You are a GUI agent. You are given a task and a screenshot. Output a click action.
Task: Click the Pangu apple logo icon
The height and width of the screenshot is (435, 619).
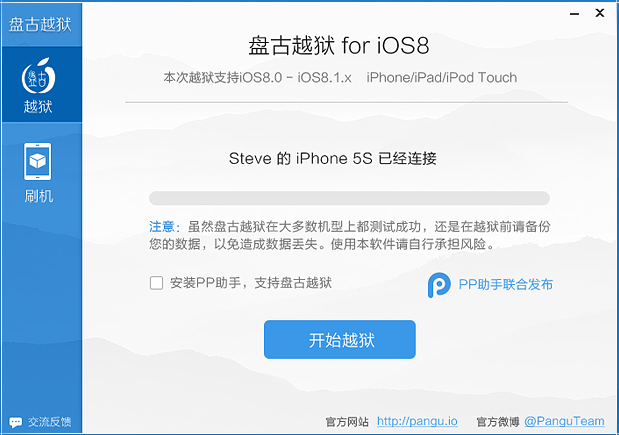pos(38,76)
